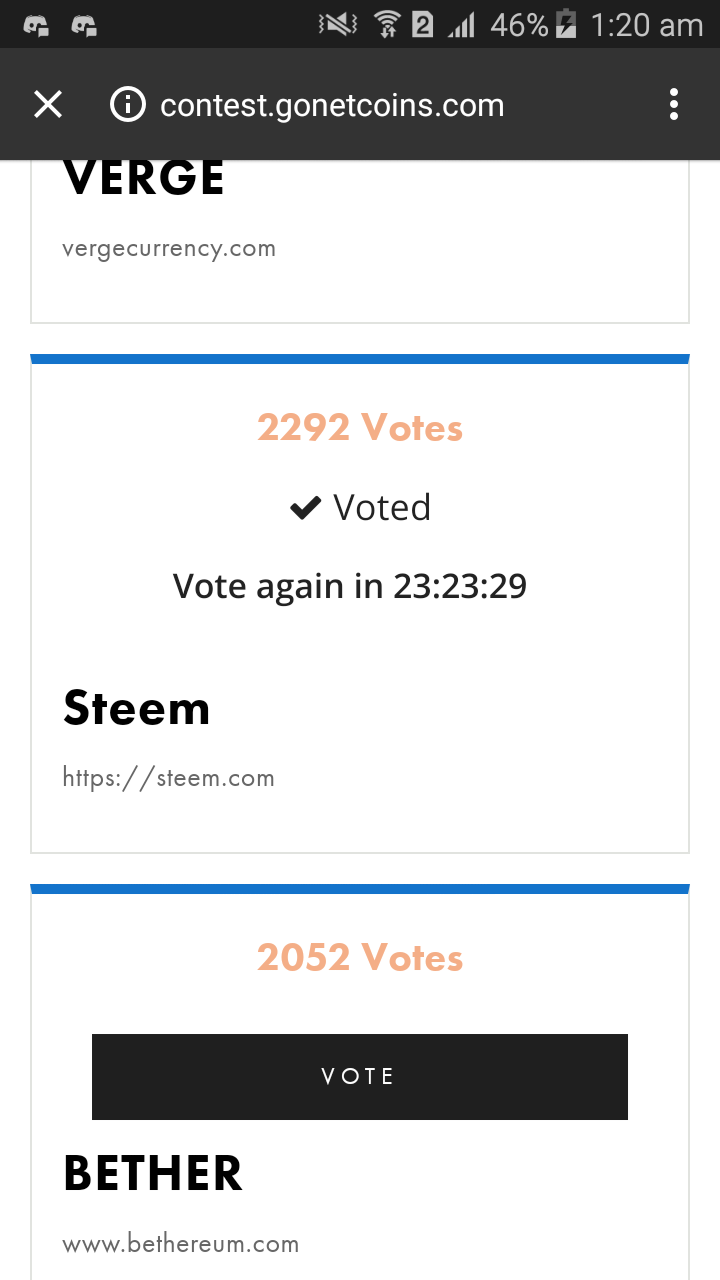Close the browser custom tab
Screen dimensions: 720x1280
pyautogui.click(x=48, y=104)
